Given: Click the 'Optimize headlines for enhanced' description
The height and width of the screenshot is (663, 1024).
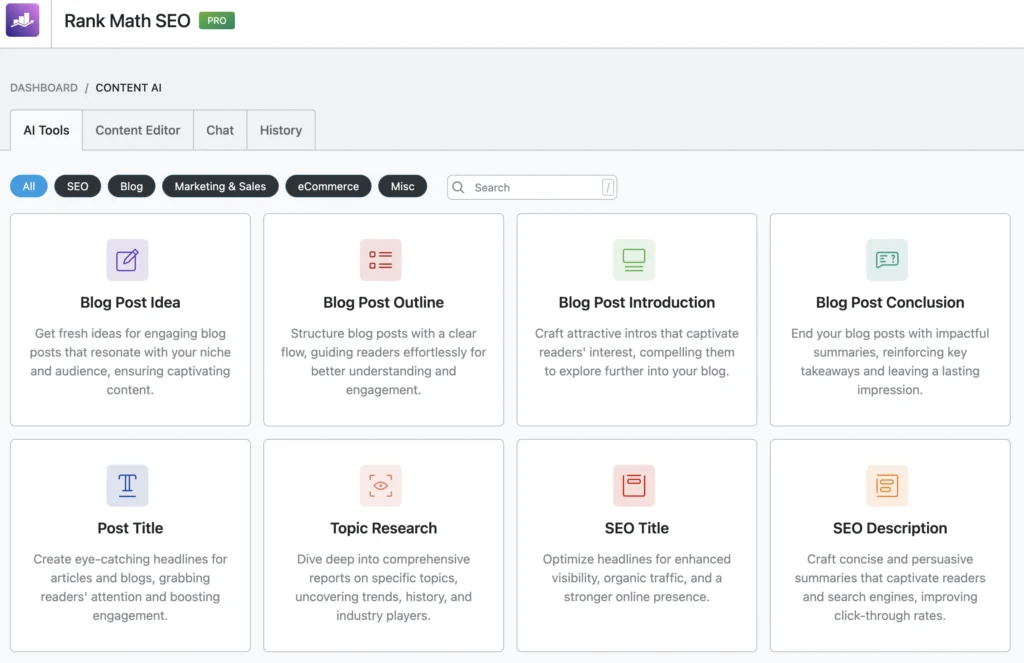Looking at the screenshot, I should (x=637, y=578).
